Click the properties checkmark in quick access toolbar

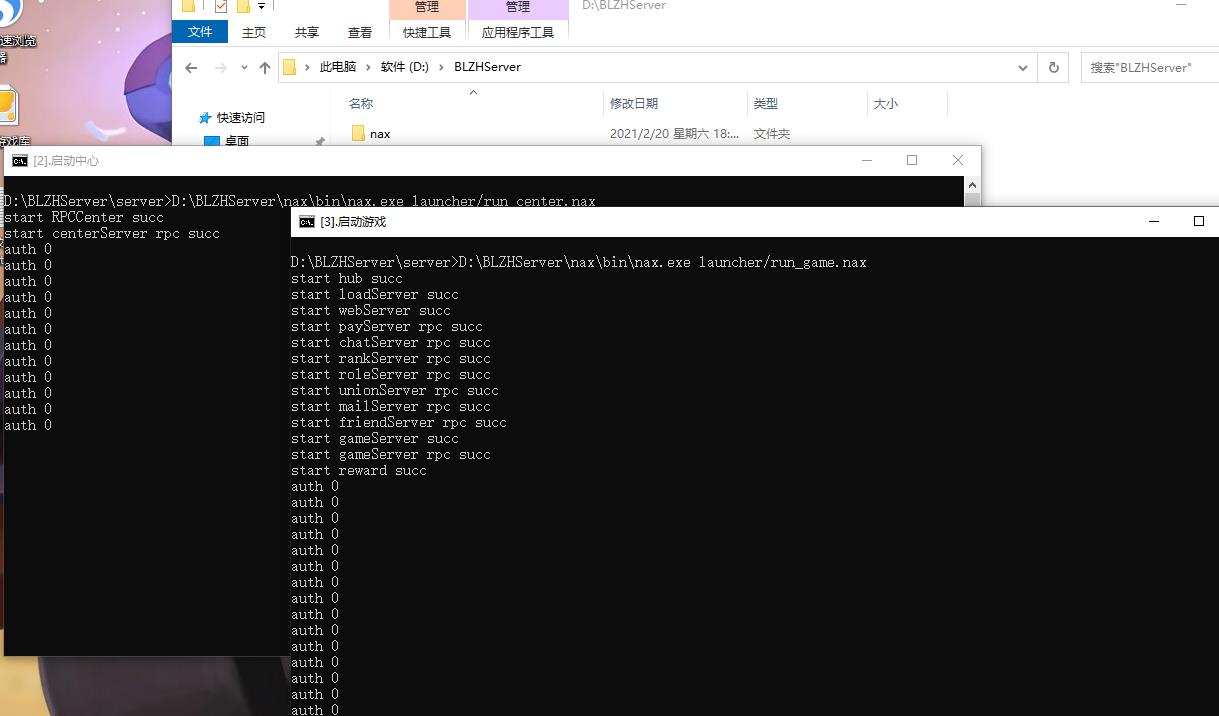coord(221,6)
